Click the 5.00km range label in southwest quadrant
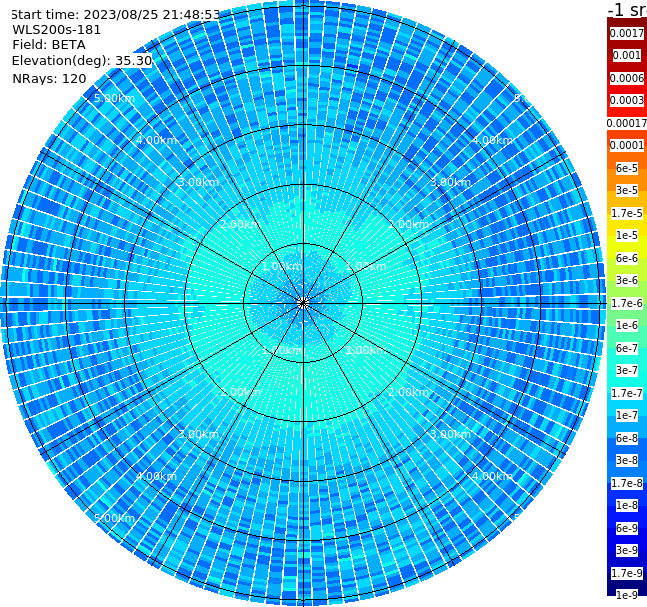 click(x=114, y=518)
